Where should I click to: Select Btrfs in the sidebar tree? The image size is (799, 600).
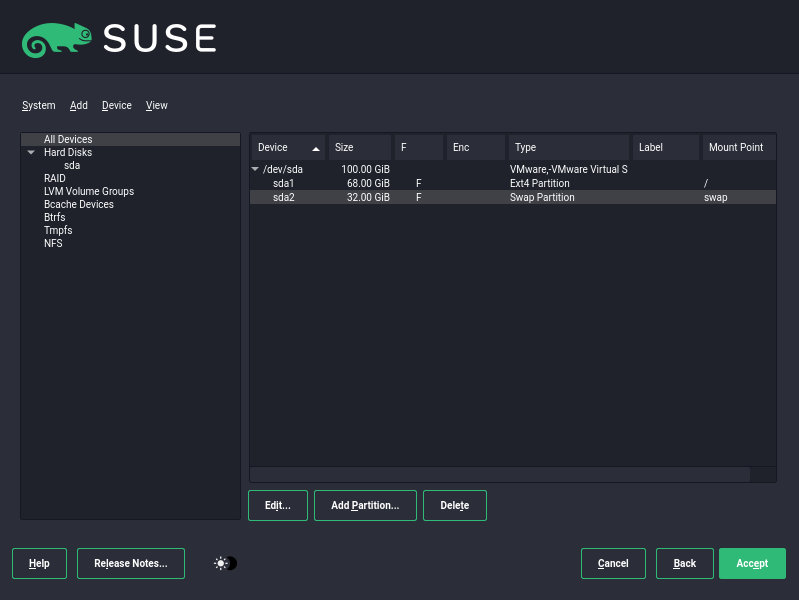click(x=55, y=217)
